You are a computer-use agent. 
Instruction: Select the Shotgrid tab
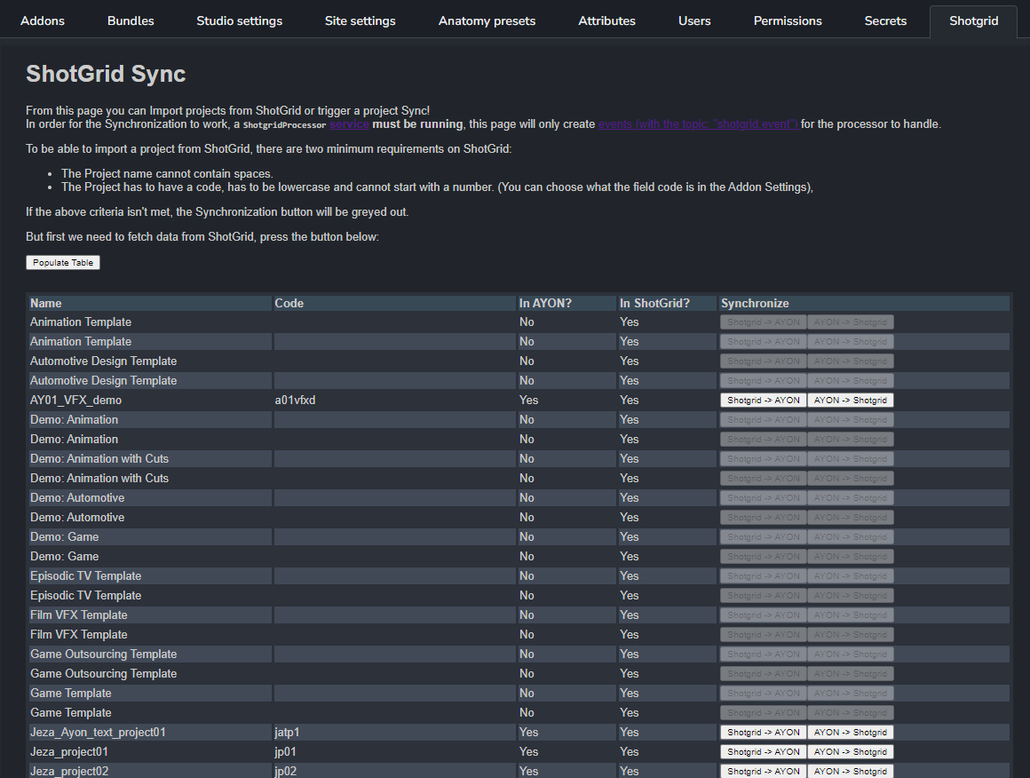pyautogui.click(x=973, y=21)
